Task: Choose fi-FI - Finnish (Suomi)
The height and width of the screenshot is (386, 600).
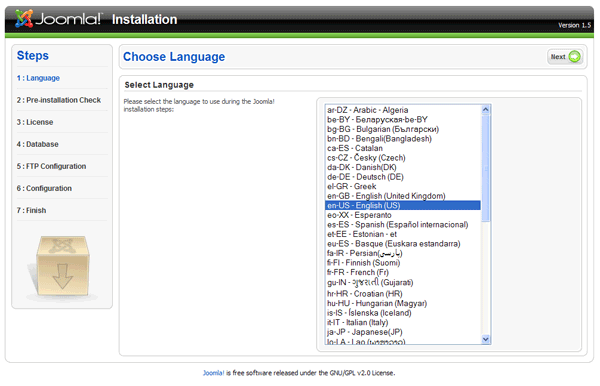Action: click(x=403, y=263)
